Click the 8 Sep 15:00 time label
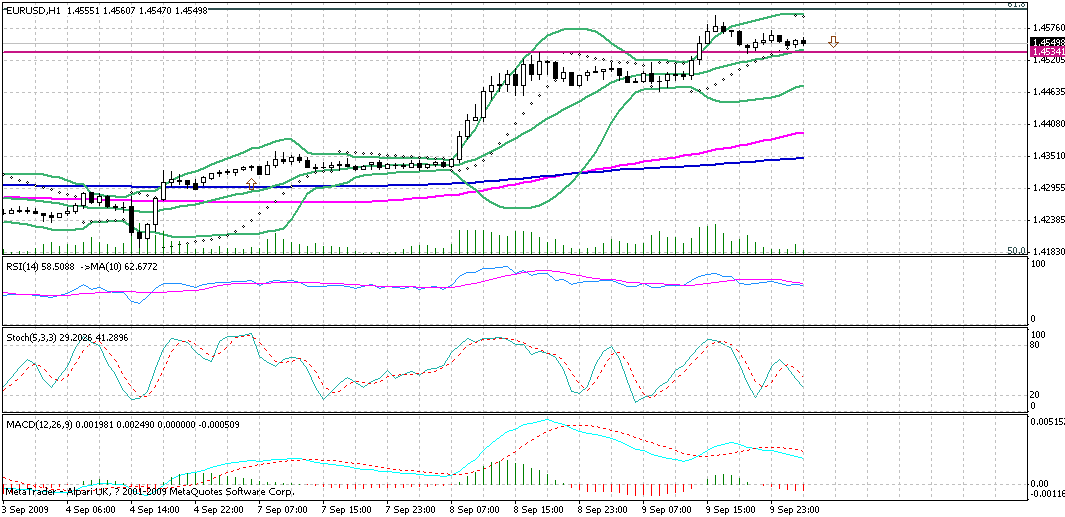The image size is (1065, 517). point(537,509)
